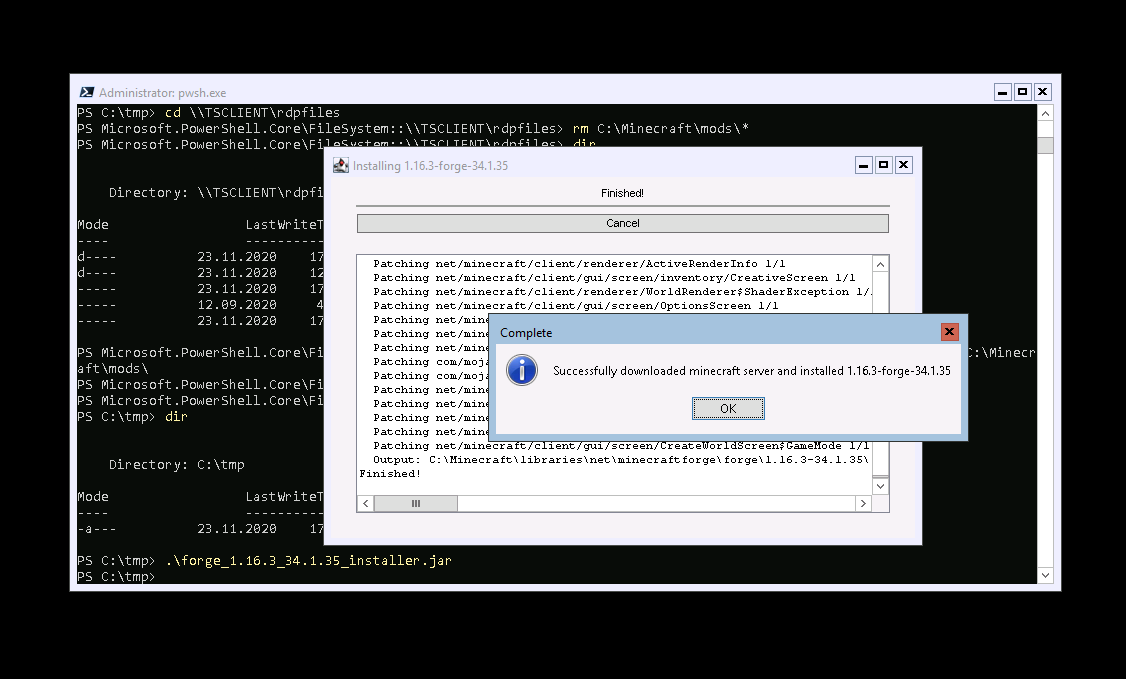
Task: Click the 'WorldRenderer$ShaderException' log line
Action: click(x=623, y=291)
